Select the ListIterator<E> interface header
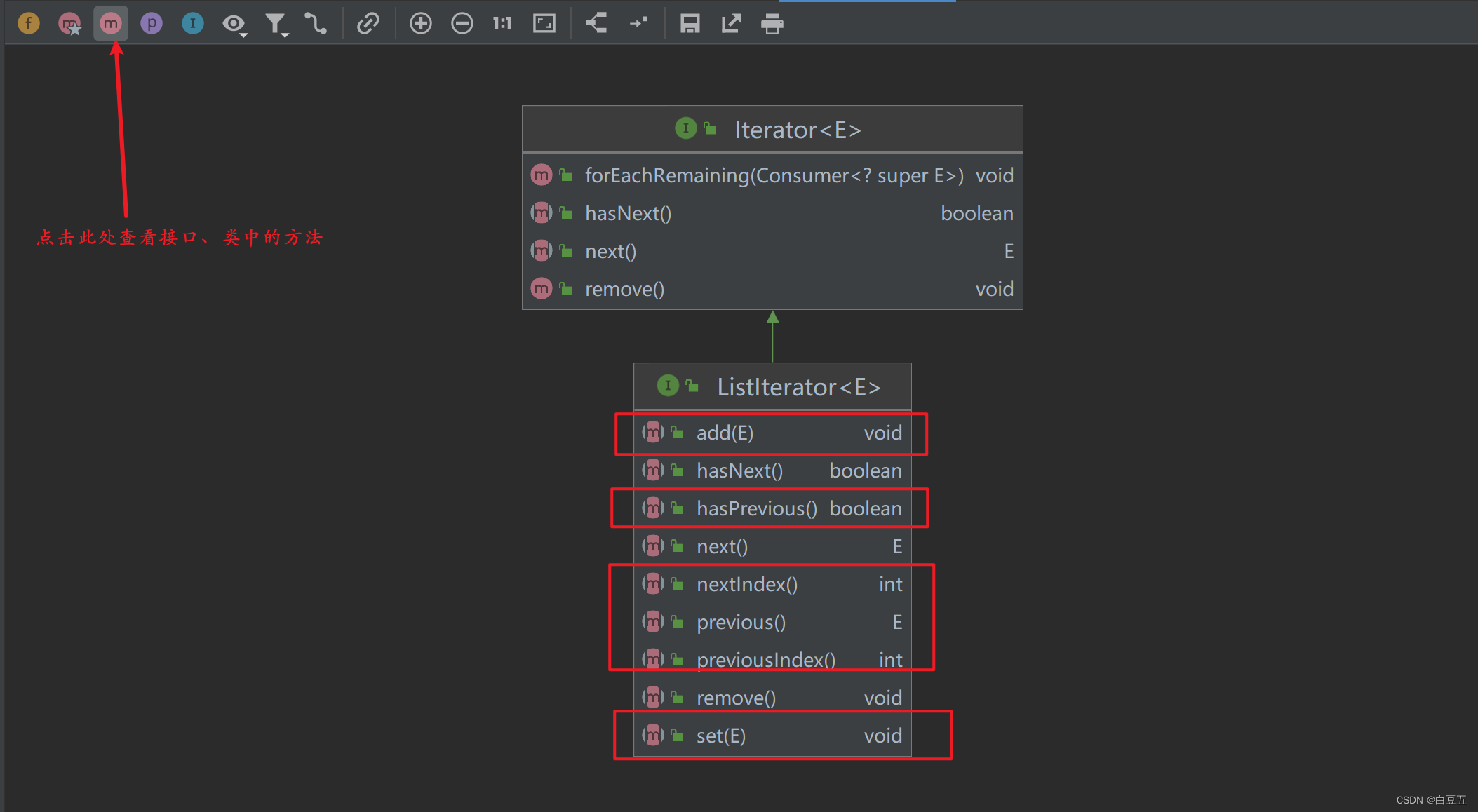 tap(772, 386)
